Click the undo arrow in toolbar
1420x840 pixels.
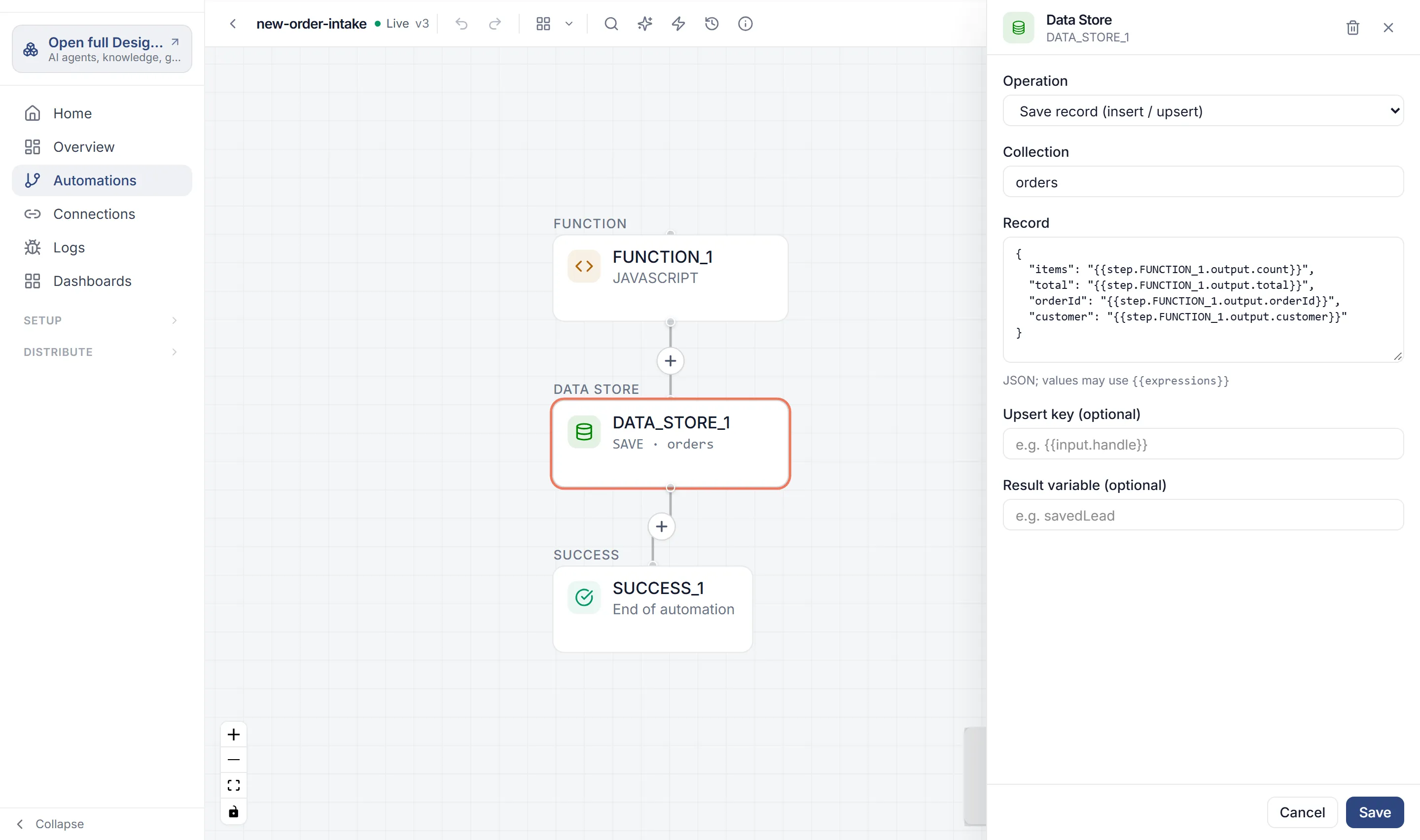(461, 24)
